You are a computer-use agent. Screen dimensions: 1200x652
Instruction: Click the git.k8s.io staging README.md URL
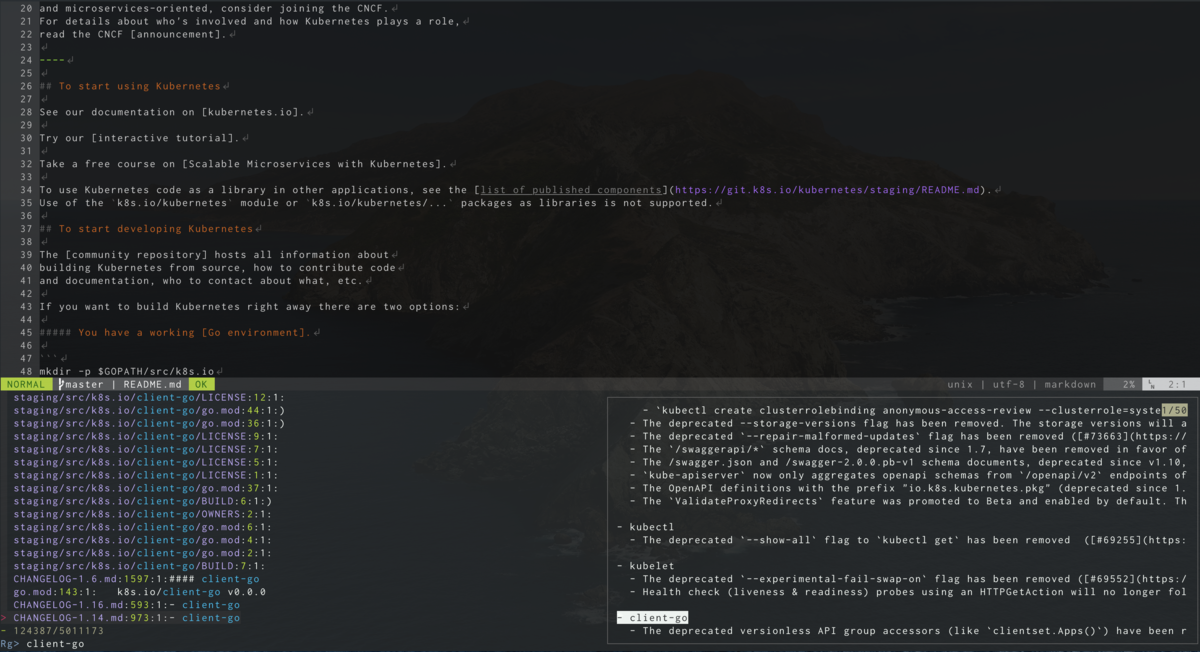tap(825, 190)
